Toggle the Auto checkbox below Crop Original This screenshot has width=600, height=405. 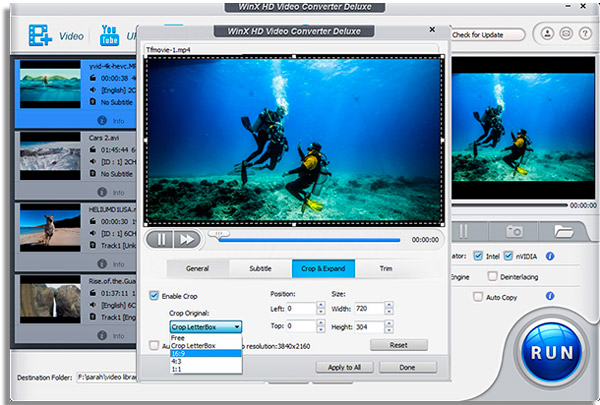point(154,345)
